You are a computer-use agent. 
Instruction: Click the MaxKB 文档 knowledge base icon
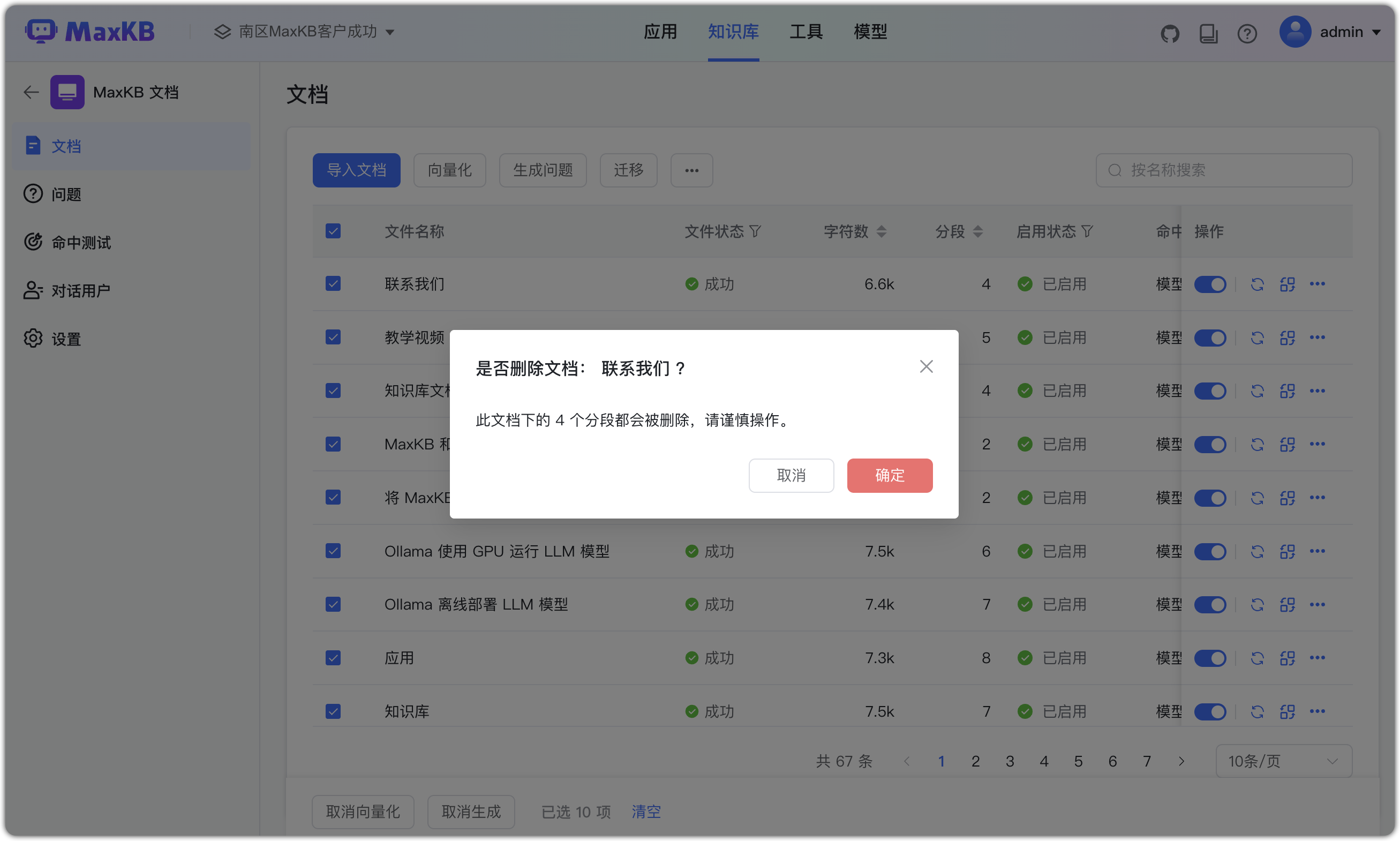[x=67, y=92]
